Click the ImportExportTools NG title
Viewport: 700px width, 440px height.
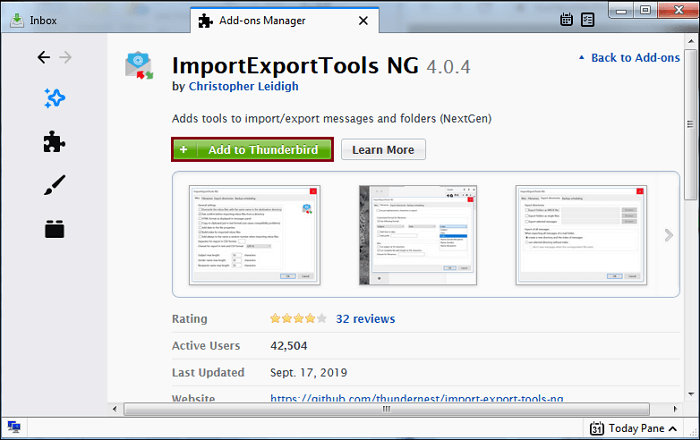(x=296, y=66)
